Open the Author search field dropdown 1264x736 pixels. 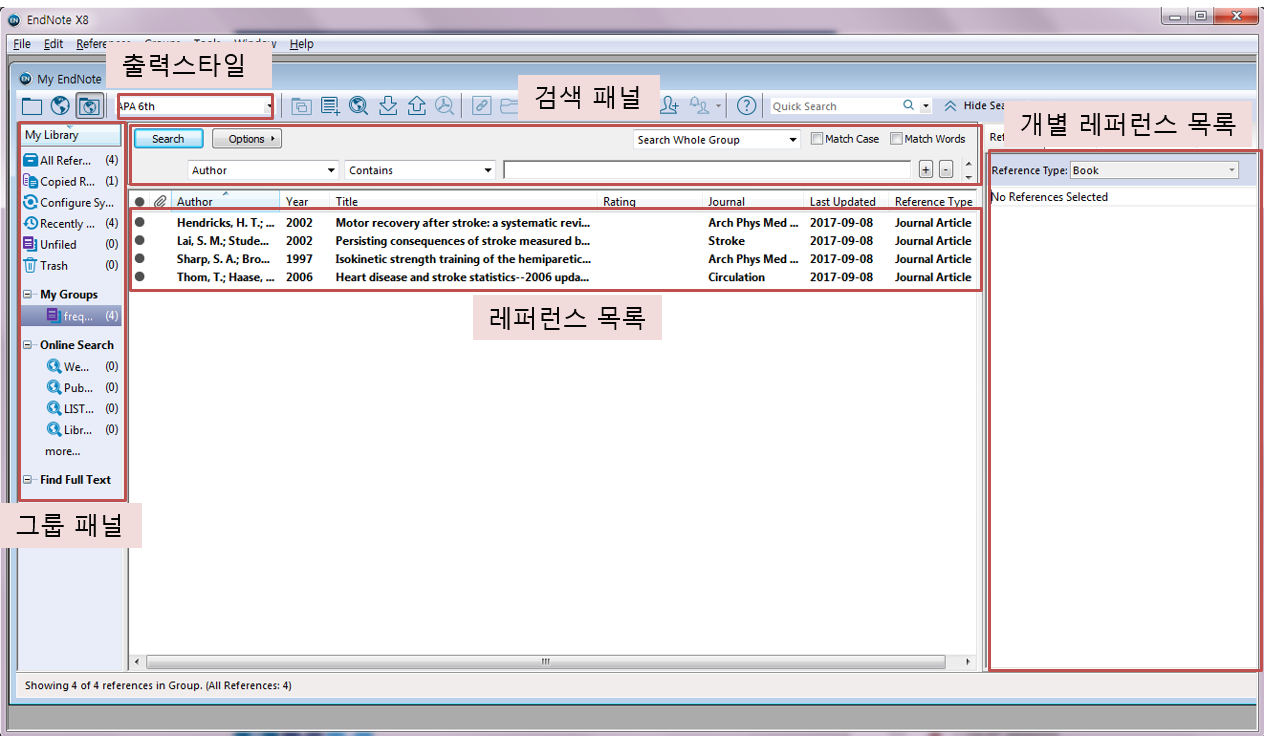click(264, 170)
